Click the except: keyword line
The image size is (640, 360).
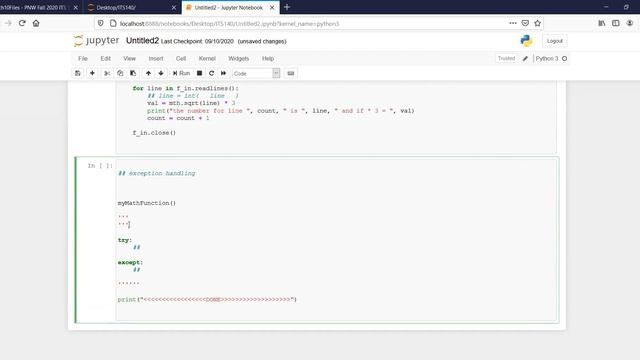coord(130,262)
